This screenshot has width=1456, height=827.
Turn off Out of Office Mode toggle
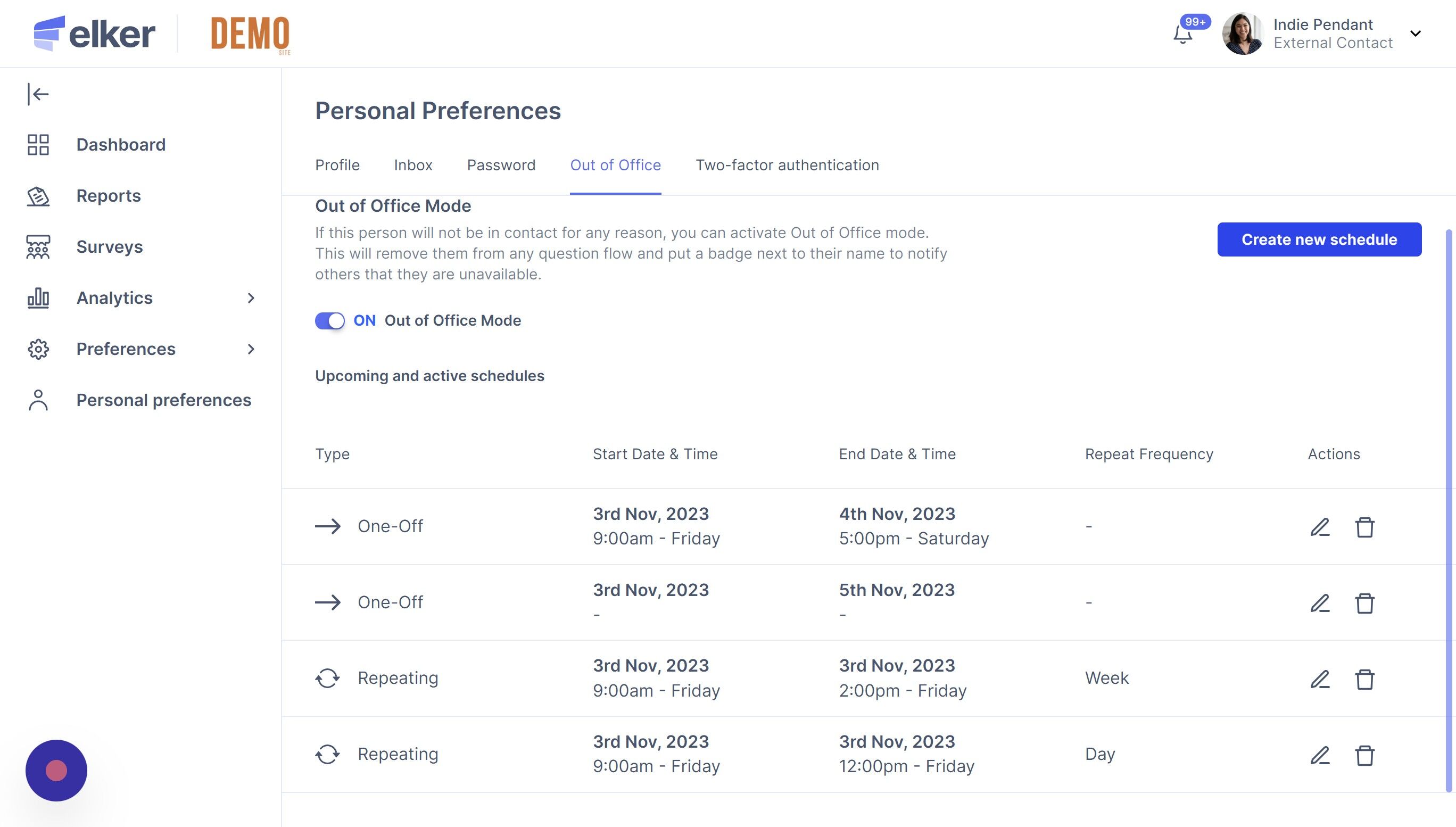330,321
